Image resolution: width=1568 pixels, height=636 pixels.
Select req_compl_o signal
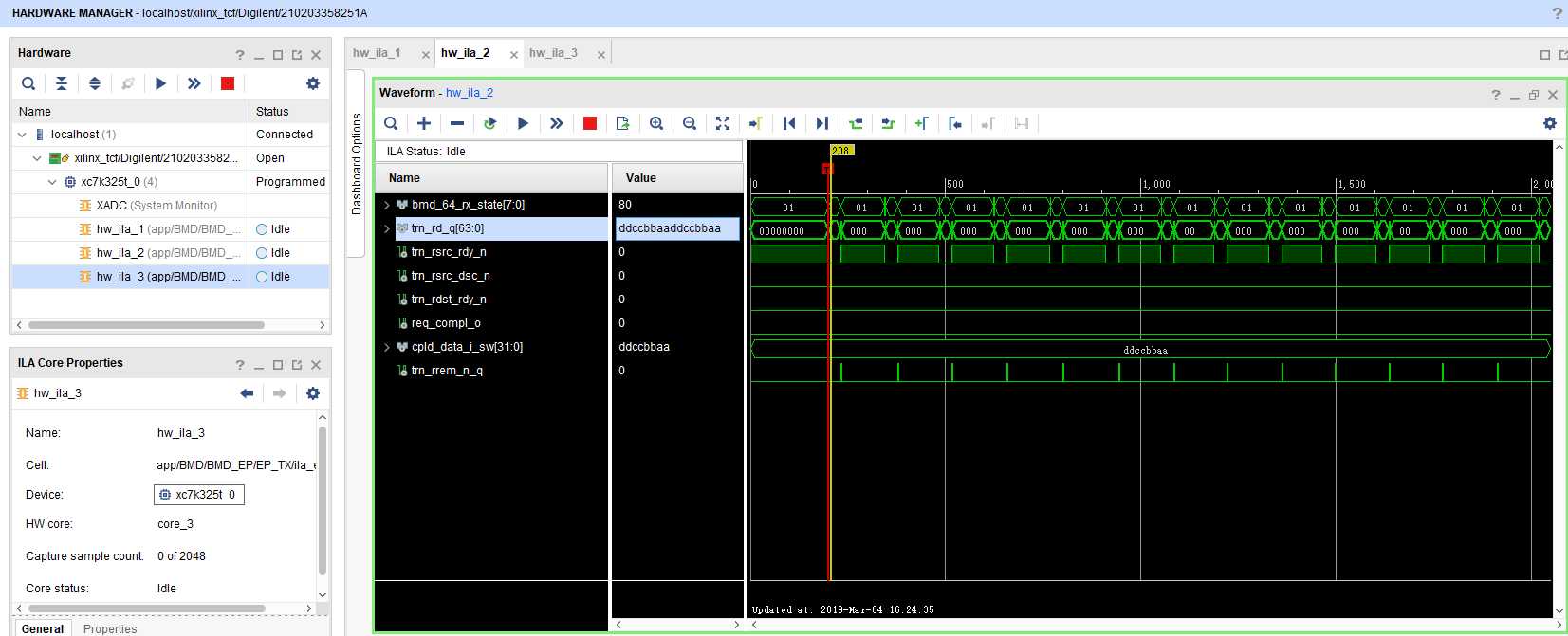click(x=446, y=323)
